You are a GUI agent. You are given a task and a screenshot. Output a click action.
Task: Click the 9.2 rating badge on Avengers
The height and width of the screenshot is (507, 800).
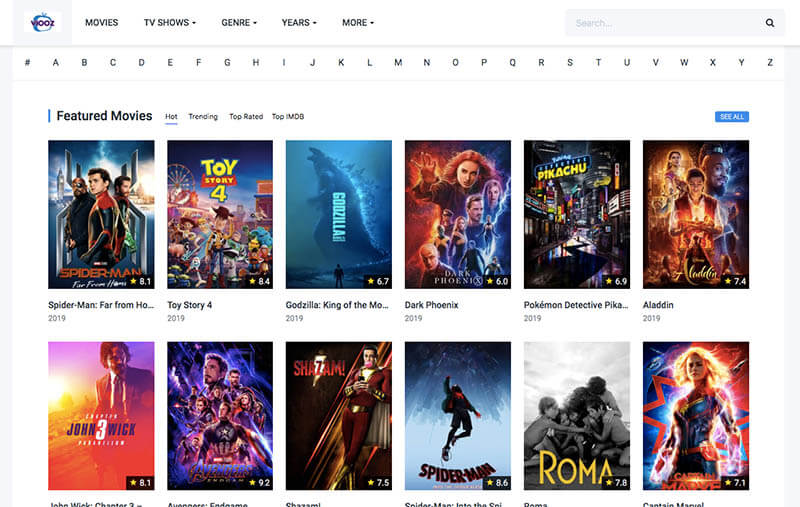coord(259,483)
